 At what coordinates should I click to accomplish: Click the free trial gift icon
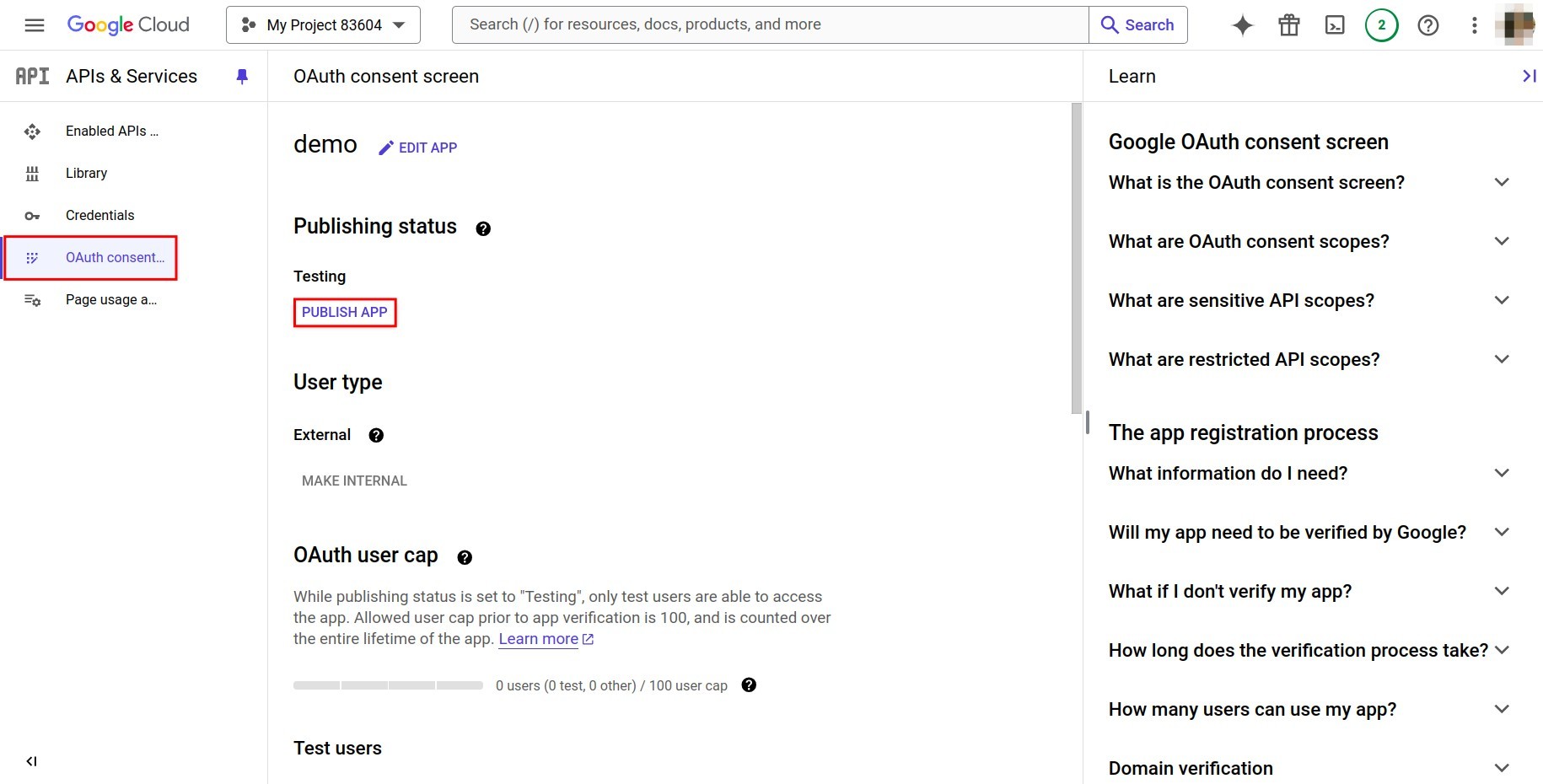click(x=1288, y=25)
